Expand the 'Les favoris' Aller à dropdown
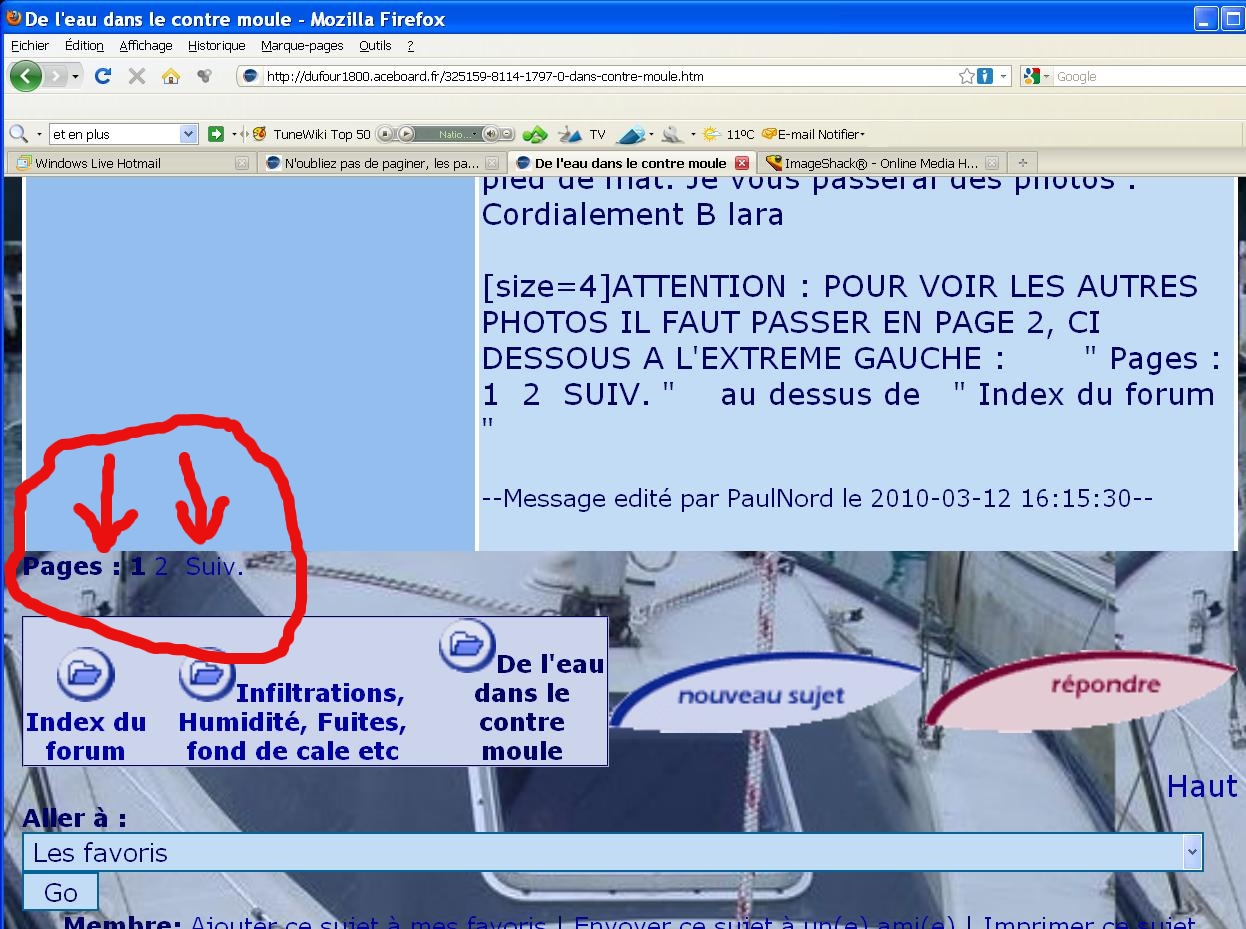Viewport: 1246px width, 929px height. coord(1191,852)
